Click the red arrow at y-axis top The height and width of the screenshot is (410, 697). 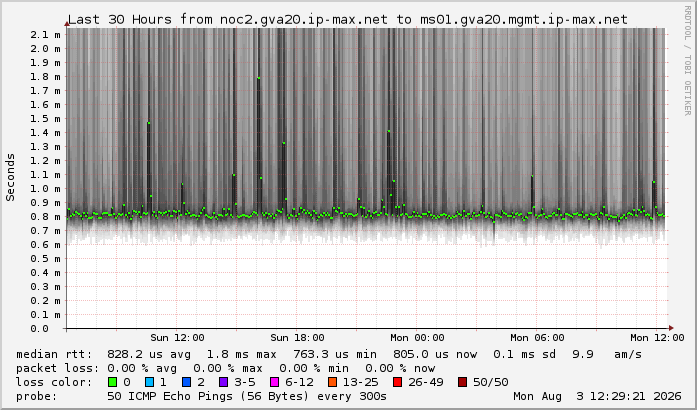coord(67,24)
